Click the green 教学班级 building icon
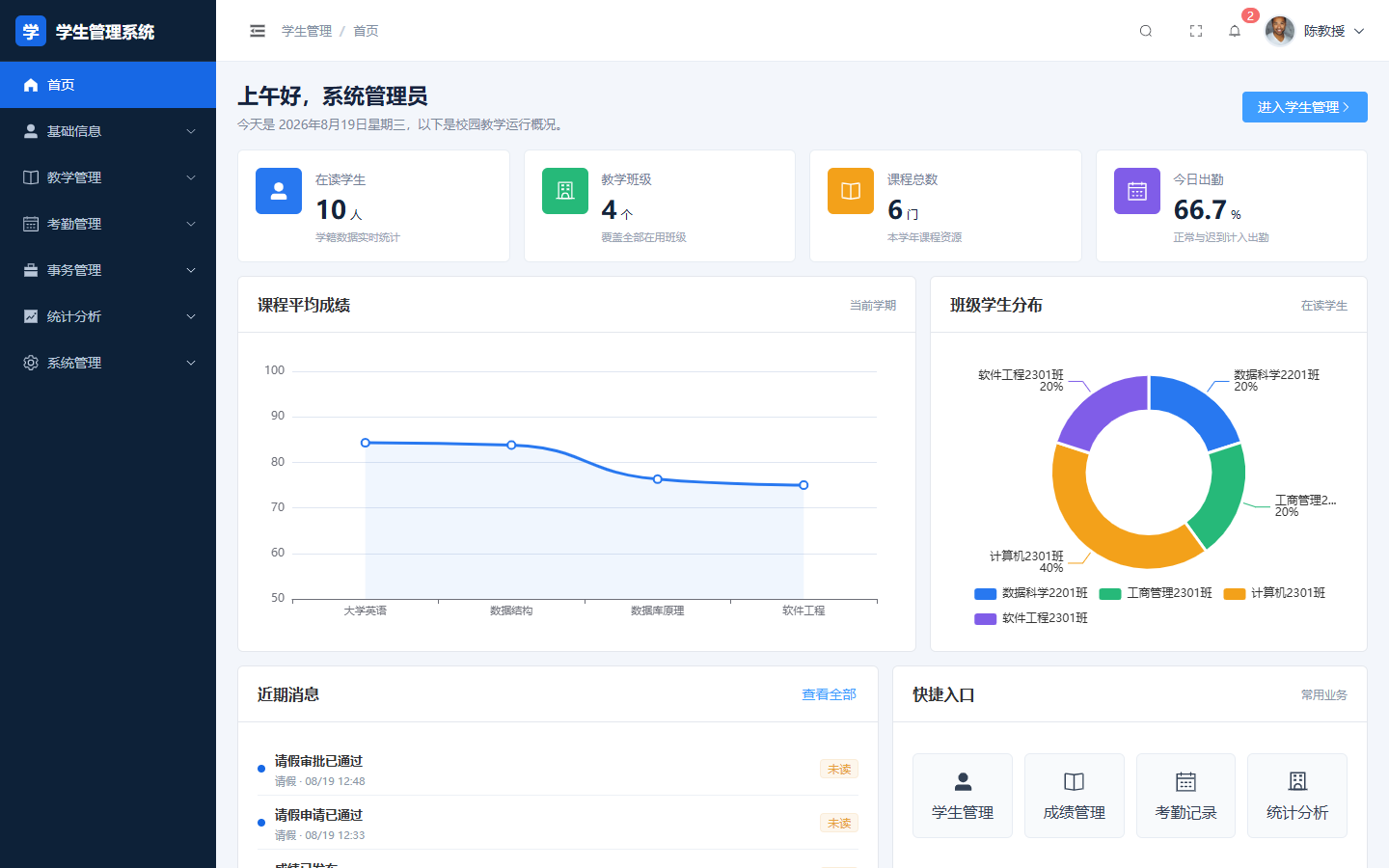Image resolution: width=1389 pixels, height=868 pixels. [565, 191]
